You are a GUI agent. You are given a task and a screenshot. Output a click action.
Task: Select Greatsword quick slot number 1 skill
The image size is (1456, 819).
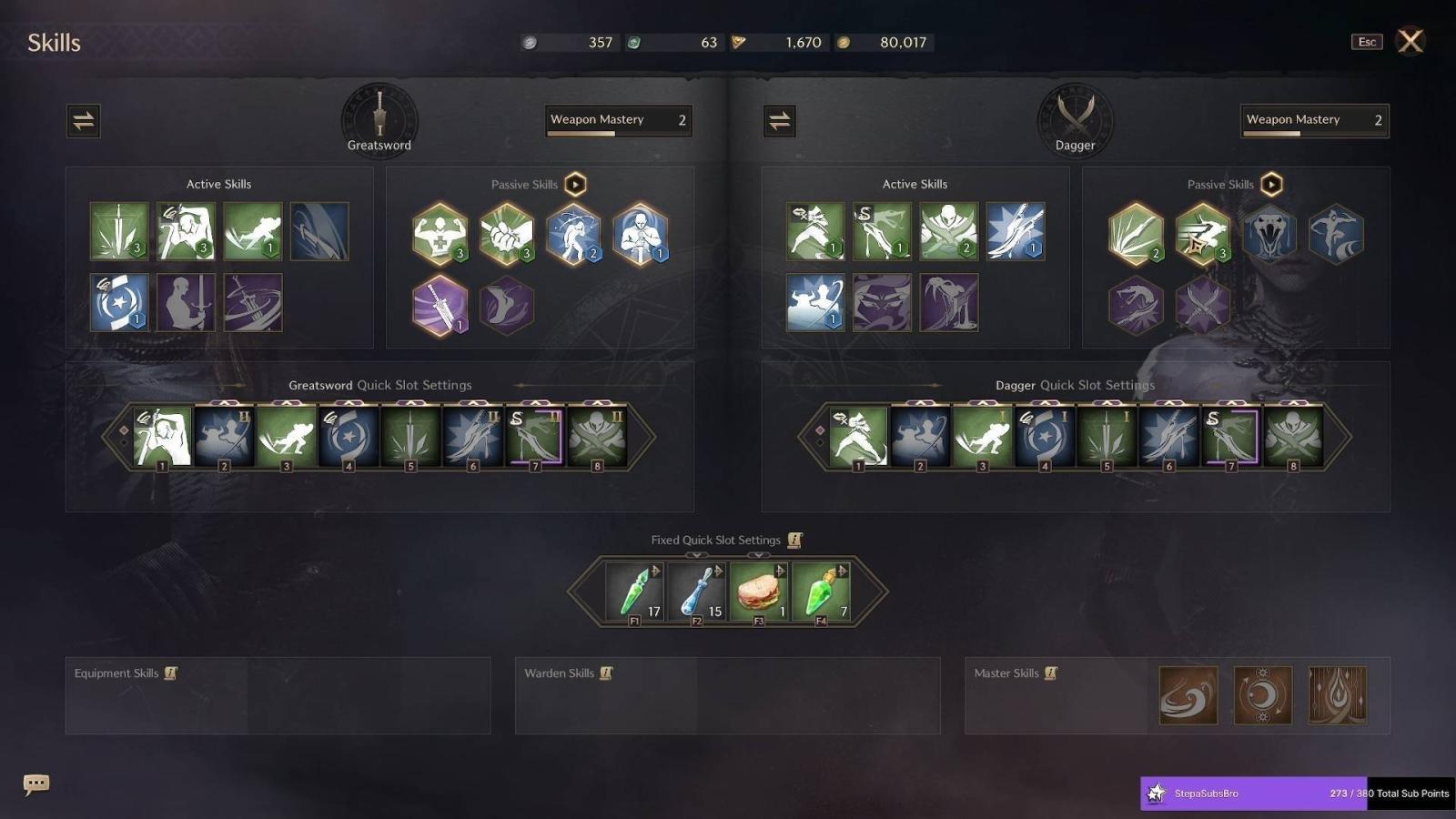(163, 437)
